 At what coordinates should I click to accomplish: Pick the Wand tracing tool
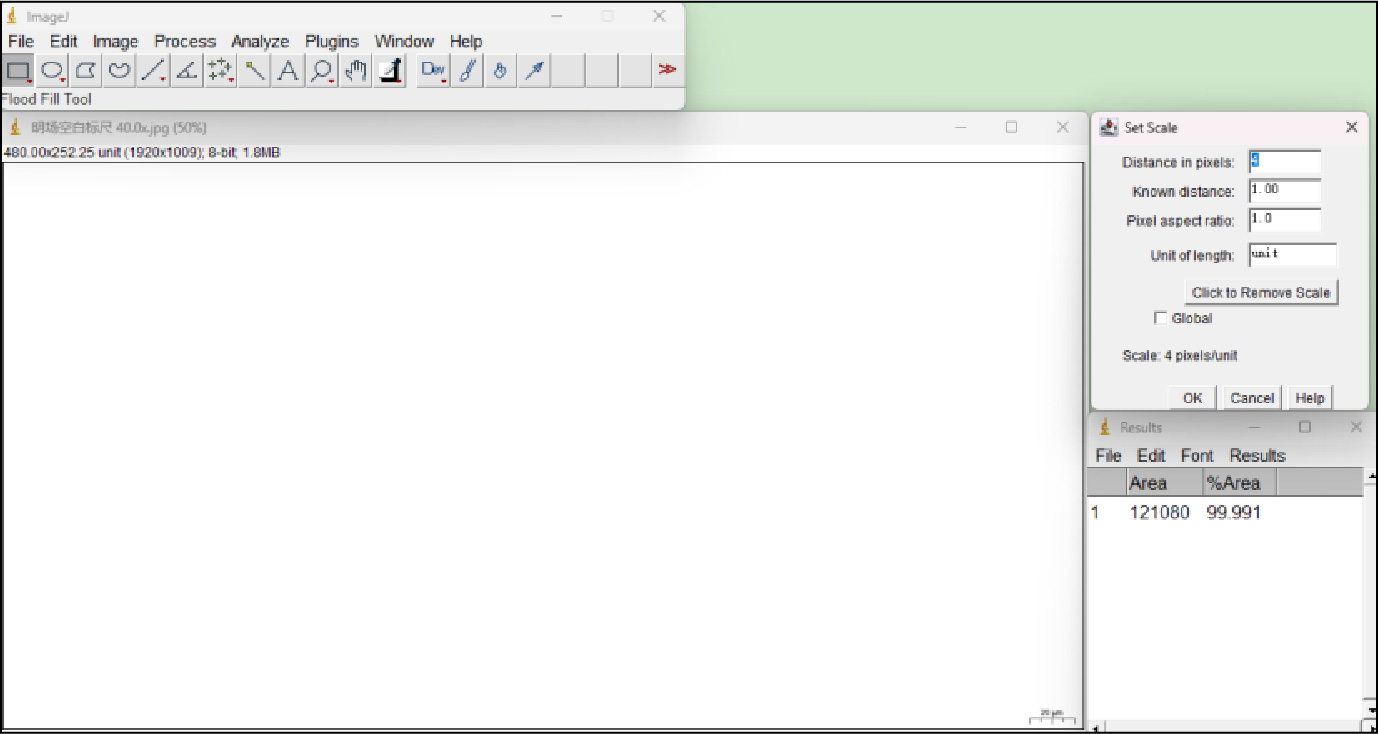pos(255,70)
